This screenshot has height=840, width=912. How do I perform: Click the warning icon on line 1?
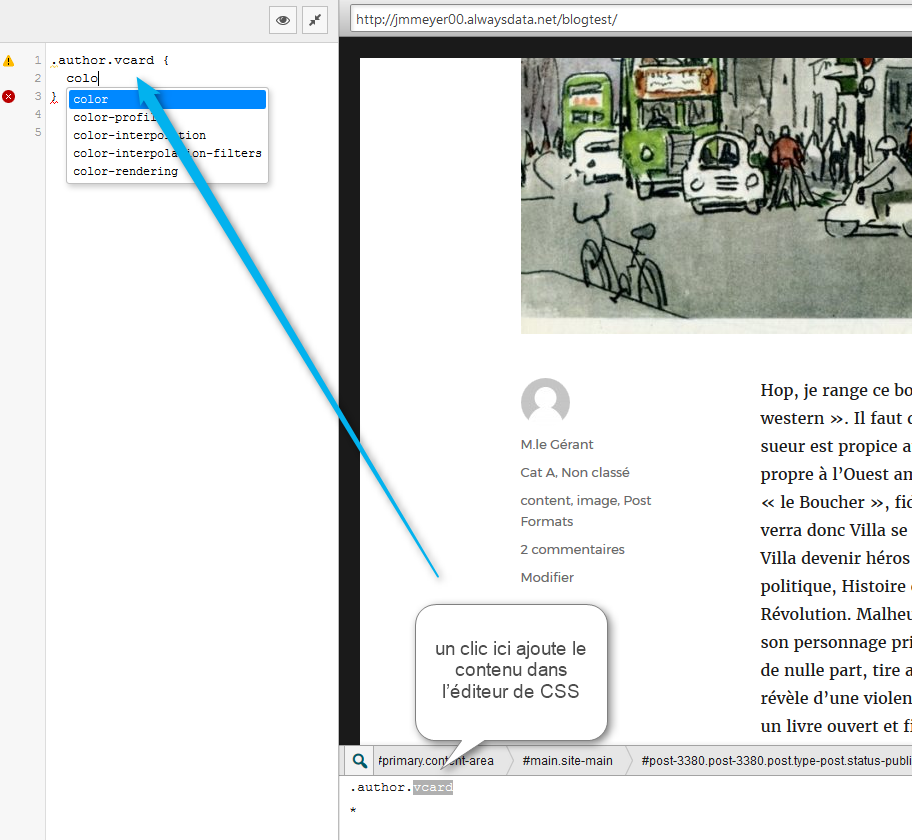pyautogui.click(x=9, y=60)
